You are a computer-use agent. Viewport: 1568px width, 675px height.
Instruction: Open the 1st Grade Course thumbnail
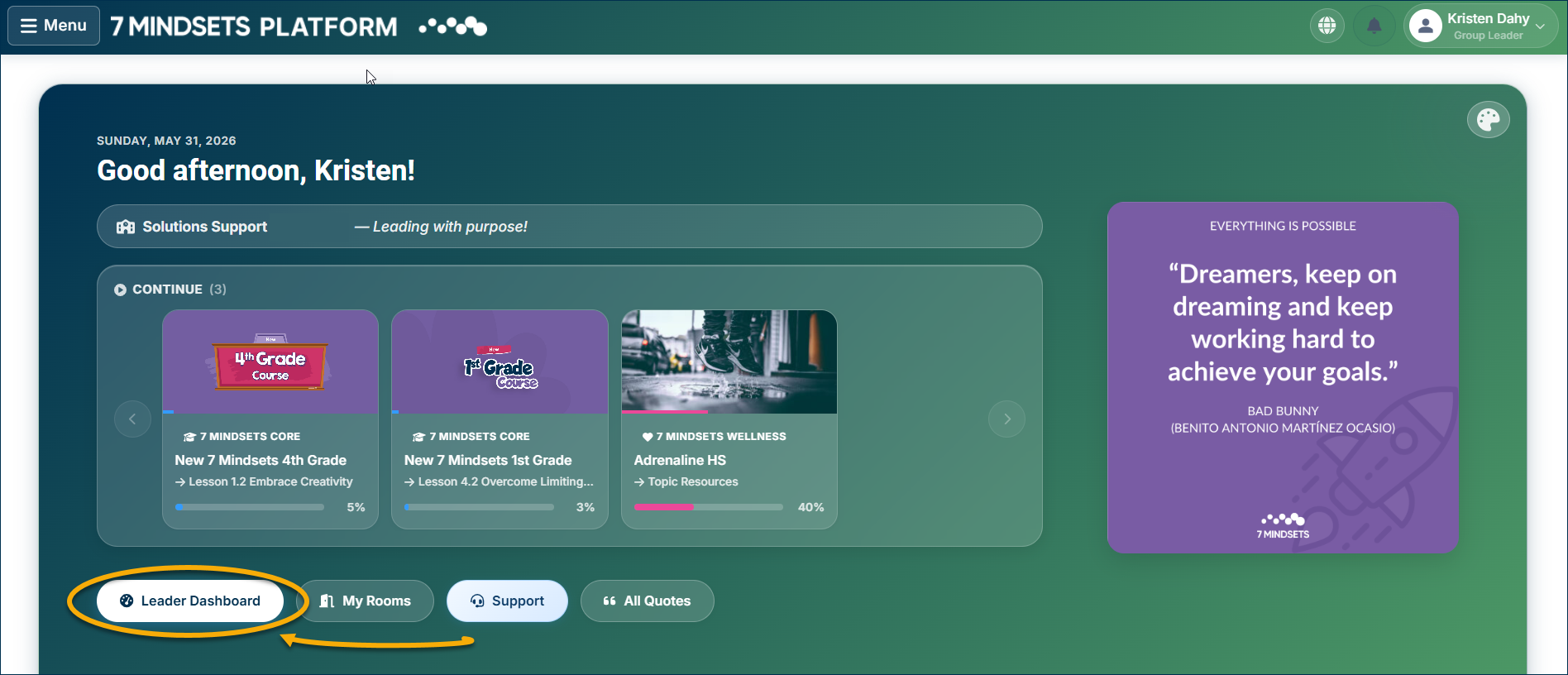coord(500,361)
